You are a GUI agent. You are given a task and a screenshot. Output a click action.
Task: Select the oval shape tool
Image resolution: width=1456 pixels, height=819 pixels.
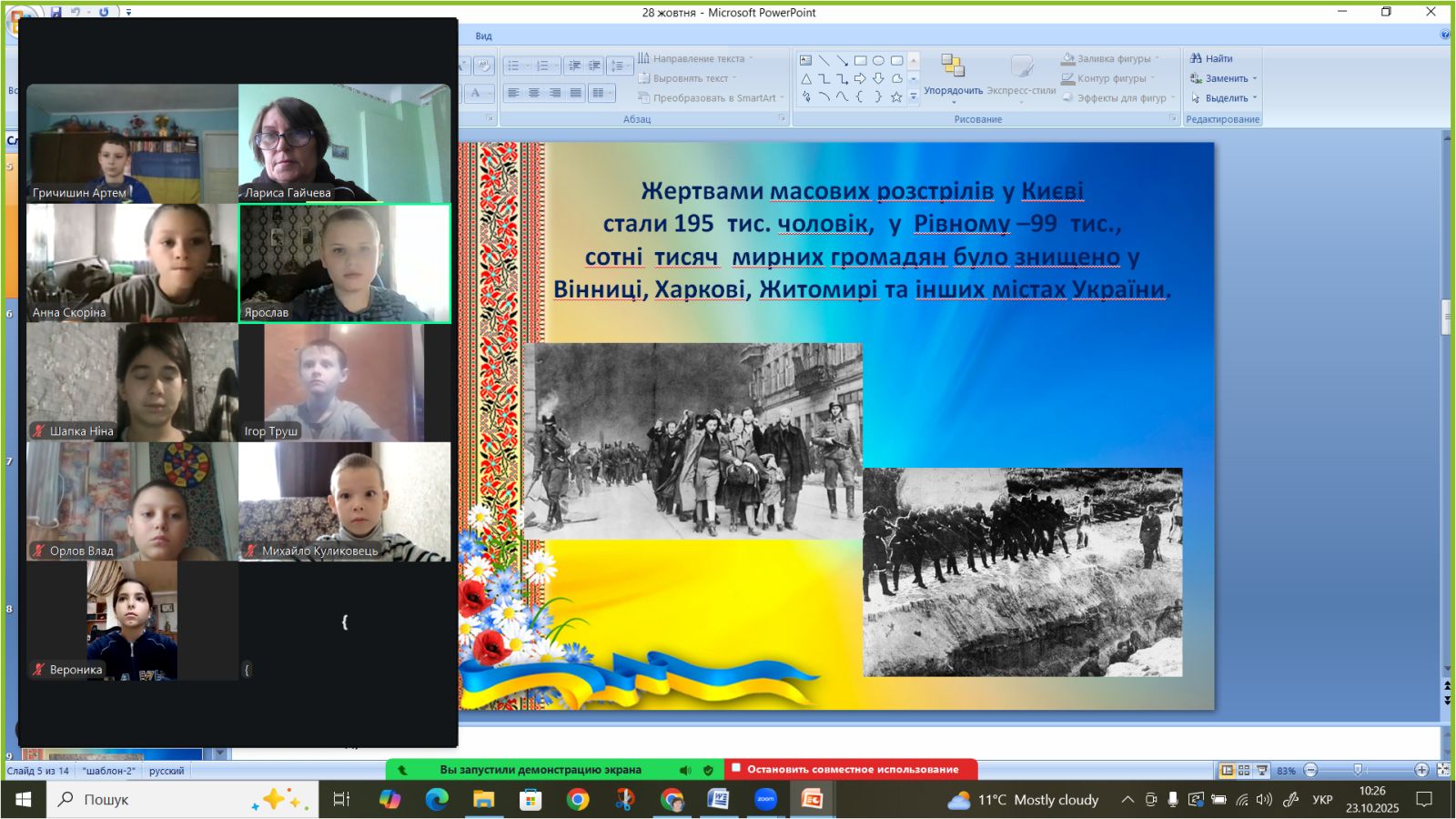pyautogui.click(x=878, y=61)
